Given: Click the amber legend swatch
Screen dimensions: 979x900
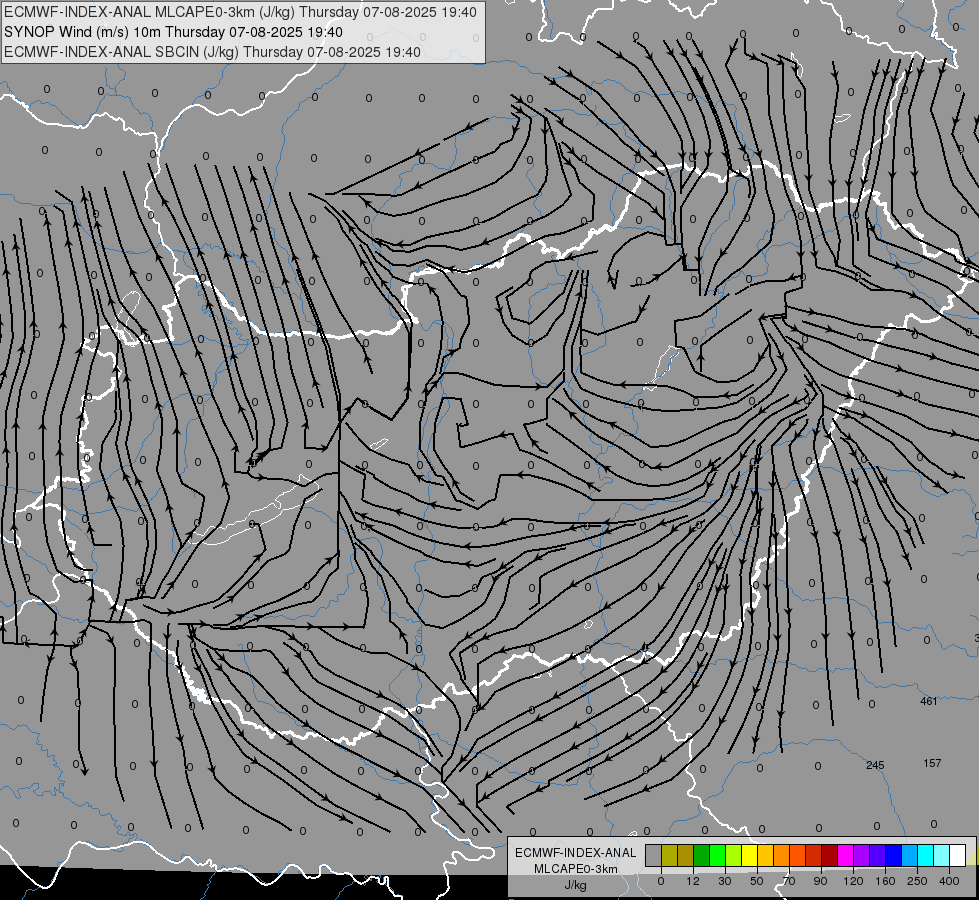Looking at the screenshot, I should click(x=765, y=856).
